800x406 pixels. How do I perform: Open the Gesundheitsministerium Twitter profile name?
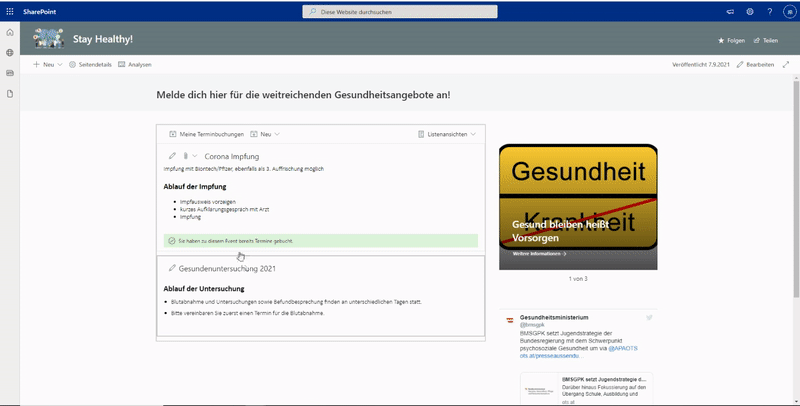pyautogui.click(x=554, y=317)
